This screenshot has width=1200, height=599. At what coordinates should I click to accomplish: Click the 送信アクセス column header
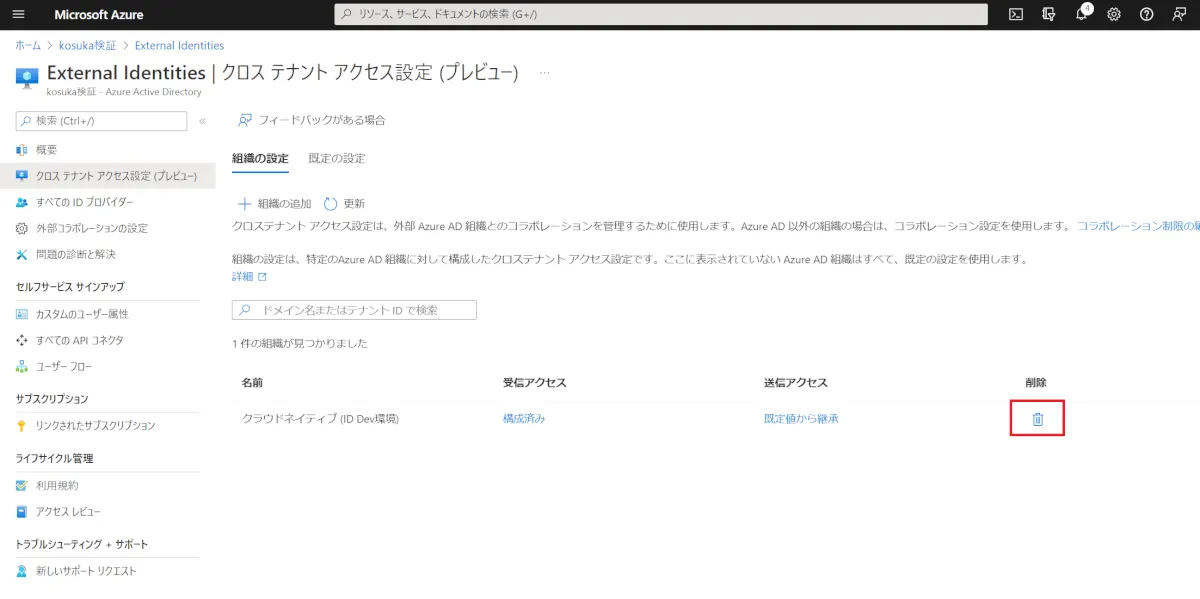click(796, 383)
